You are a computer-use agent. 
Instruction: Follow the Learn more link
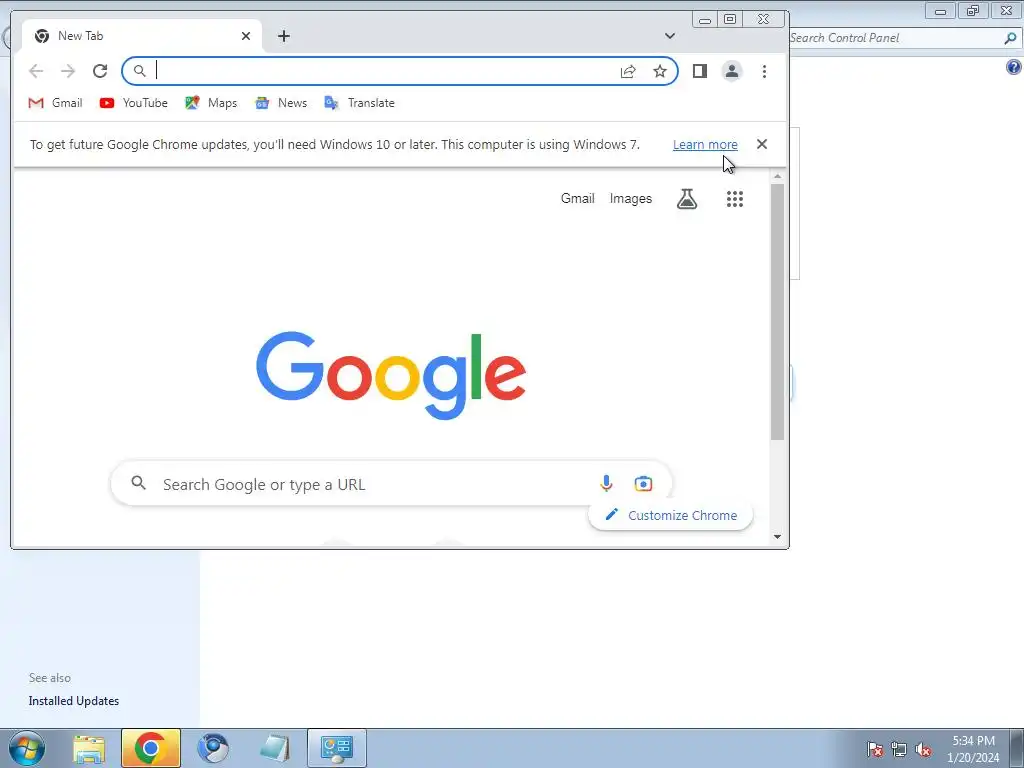(705, 145)
